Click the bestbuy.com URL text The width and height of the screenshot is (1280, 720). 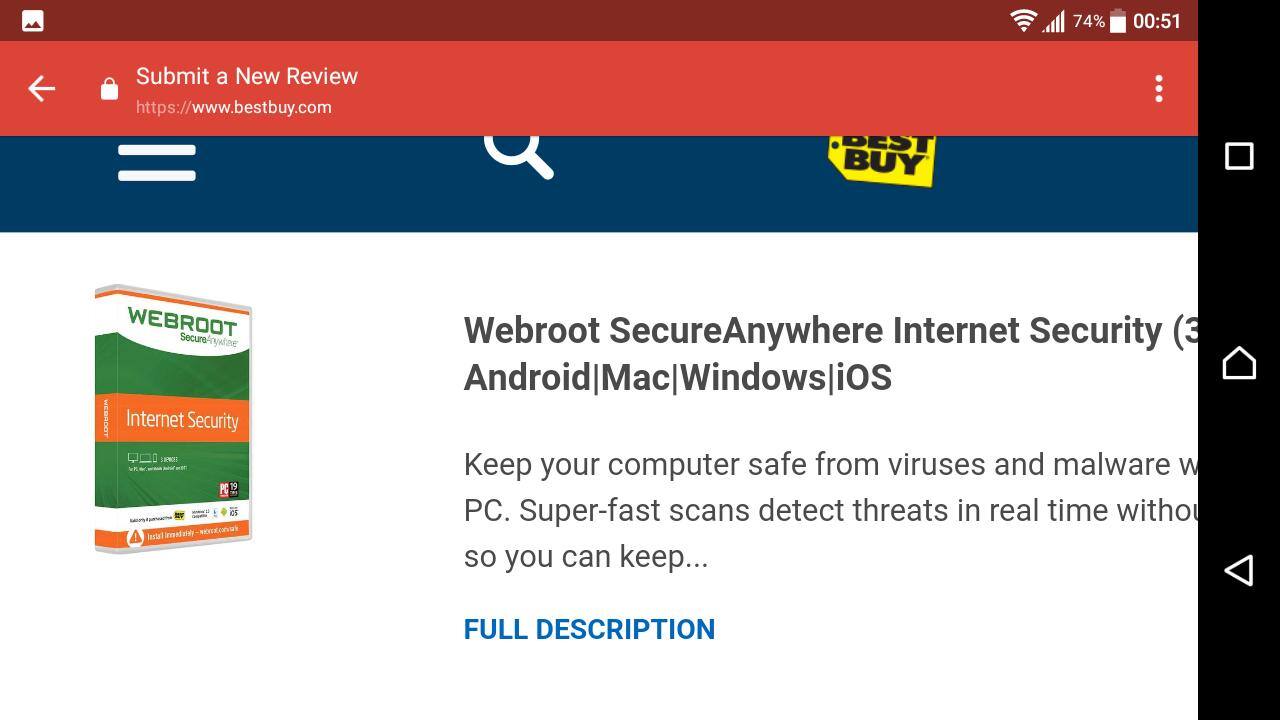click(234, 107)
